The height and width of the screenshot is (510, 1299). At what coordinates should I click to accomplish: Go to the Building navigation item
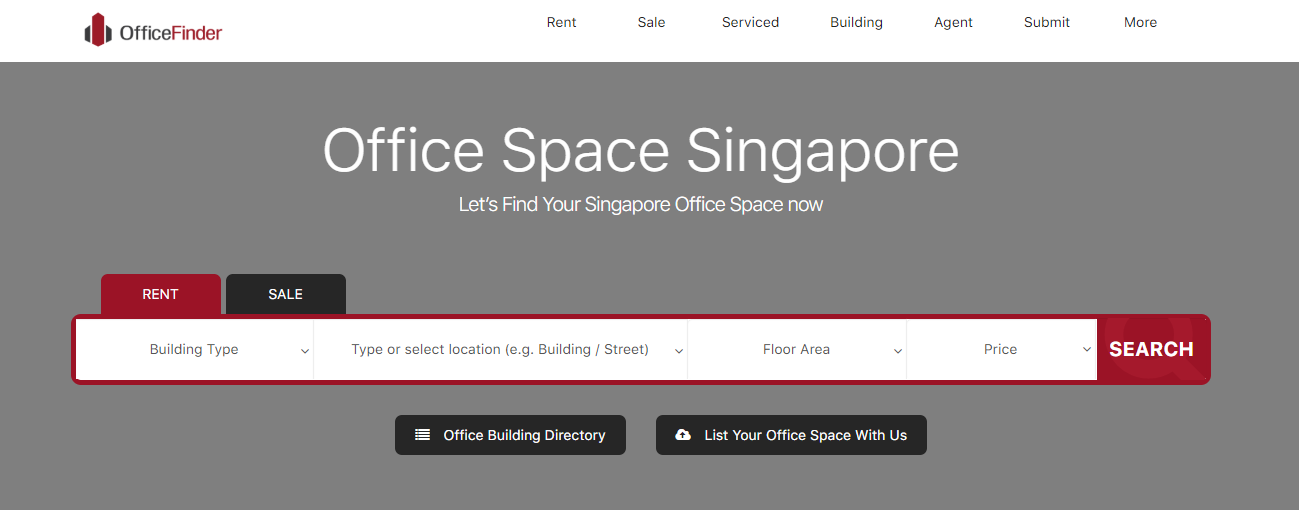pyautogui.click(x=856, y=22)
